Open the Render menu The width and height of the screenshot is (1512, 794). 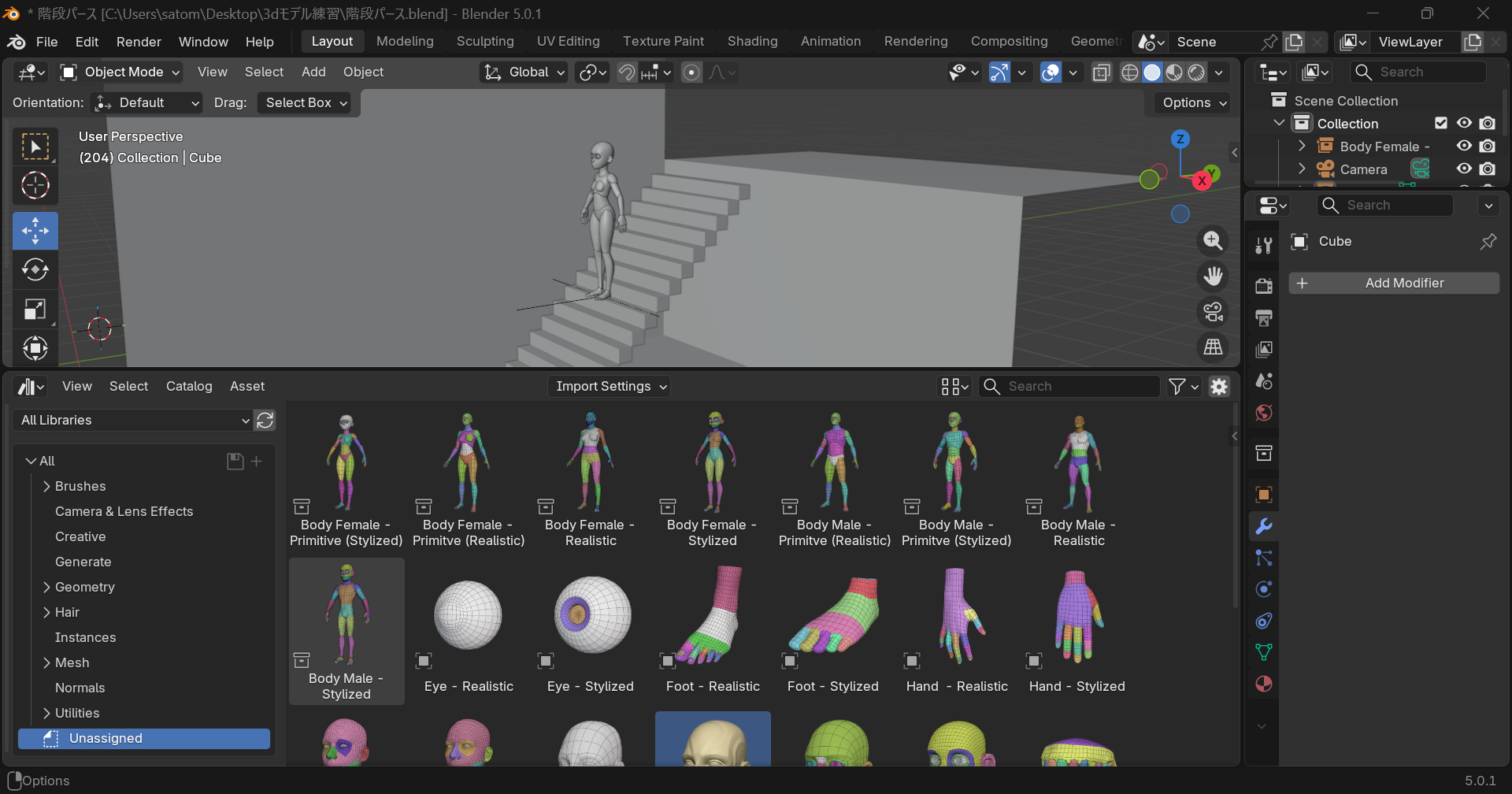pos(139,42)
